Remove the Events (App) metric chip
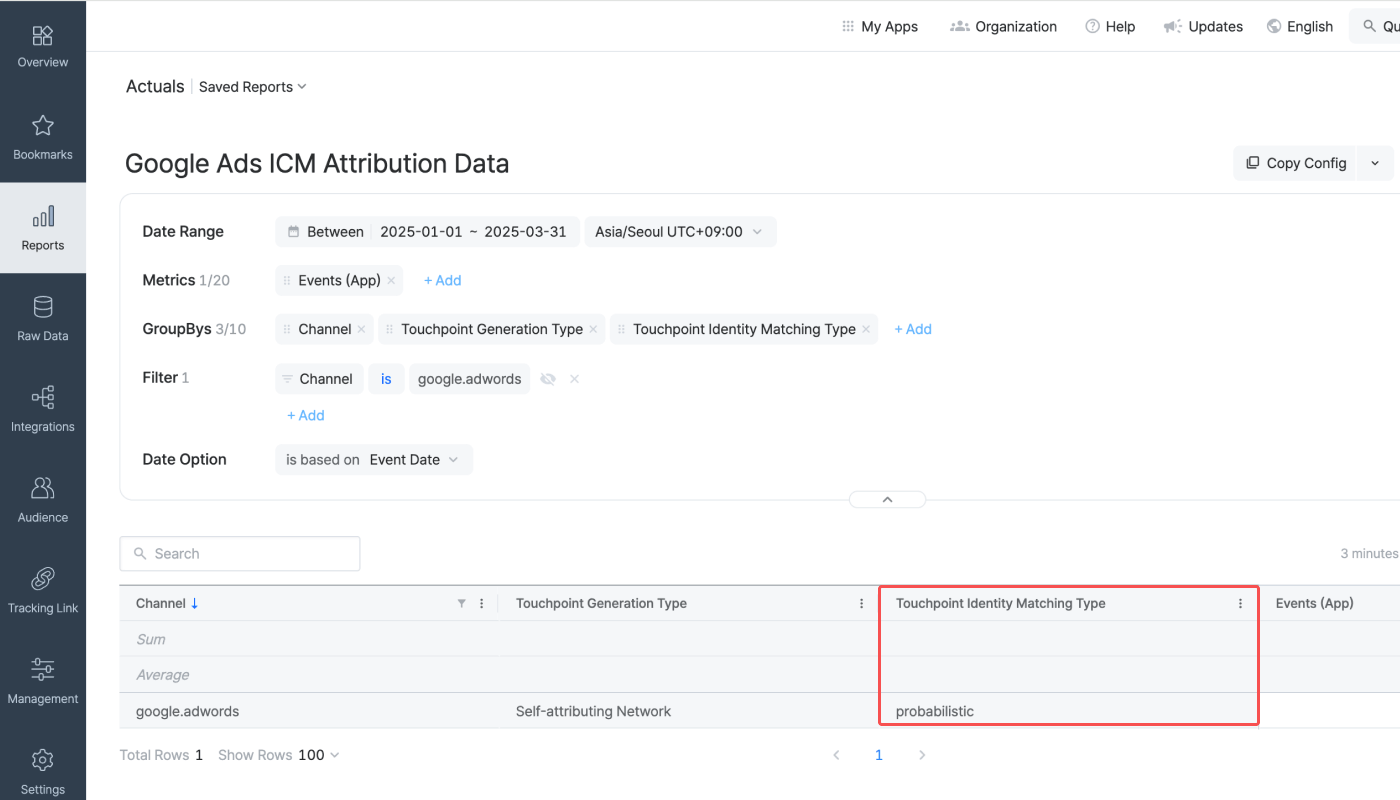The height and width of the screenshot is (800, 1400). tap(391, 281)
